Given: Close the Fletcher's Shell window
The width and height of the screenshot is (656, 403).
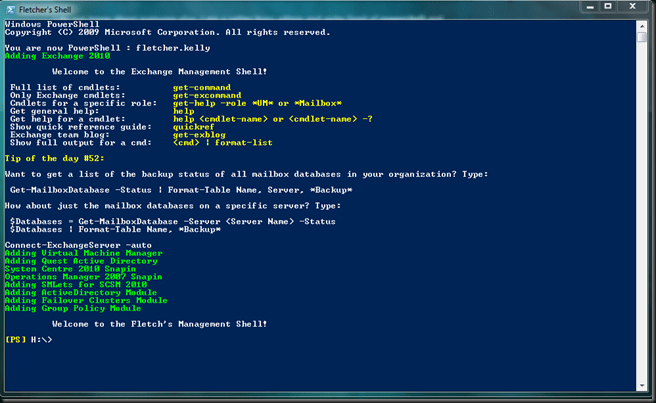Looking at the screenshot, I should pyautogui.click(x=632, y=7).
